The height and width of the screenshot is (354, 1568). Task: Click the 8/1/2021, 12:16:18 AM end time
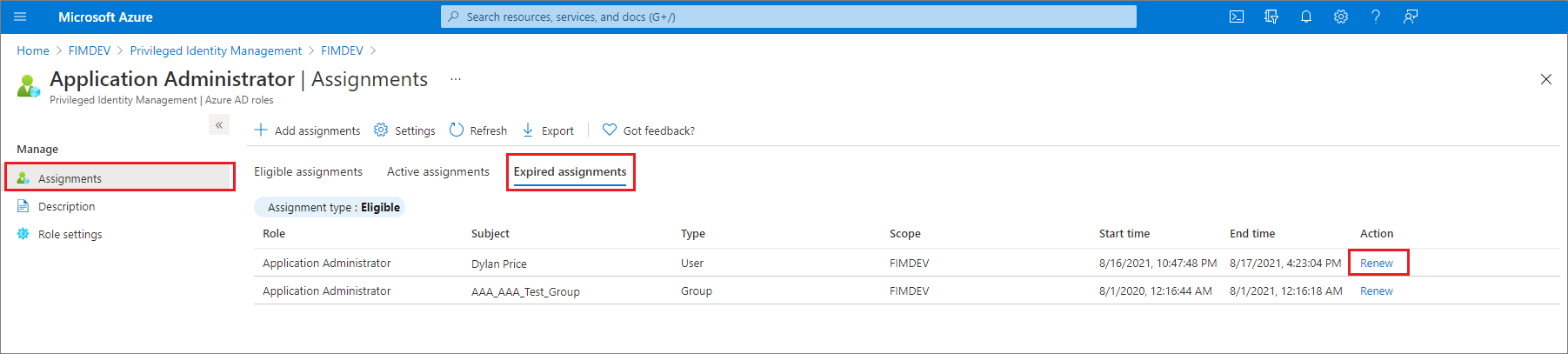1286,291
